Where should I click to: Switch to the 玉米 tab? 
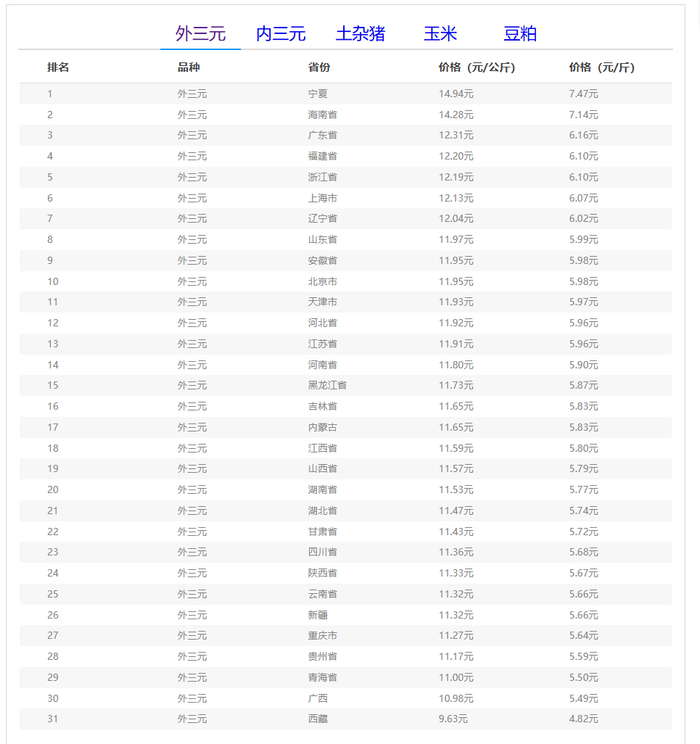point(440,34)
